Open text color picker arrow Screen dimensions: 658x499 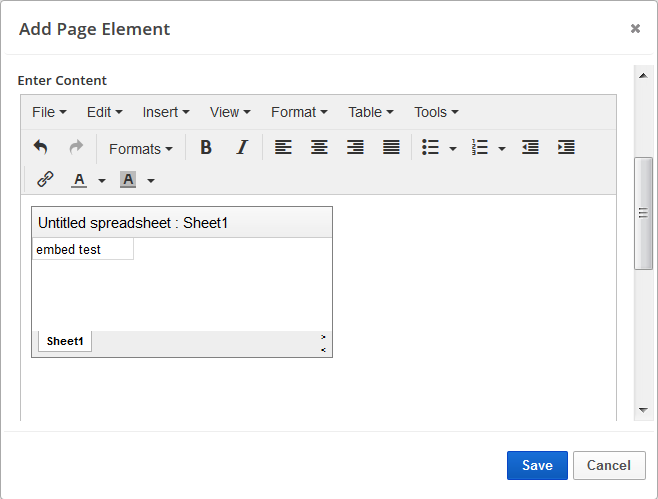point(102,181)
